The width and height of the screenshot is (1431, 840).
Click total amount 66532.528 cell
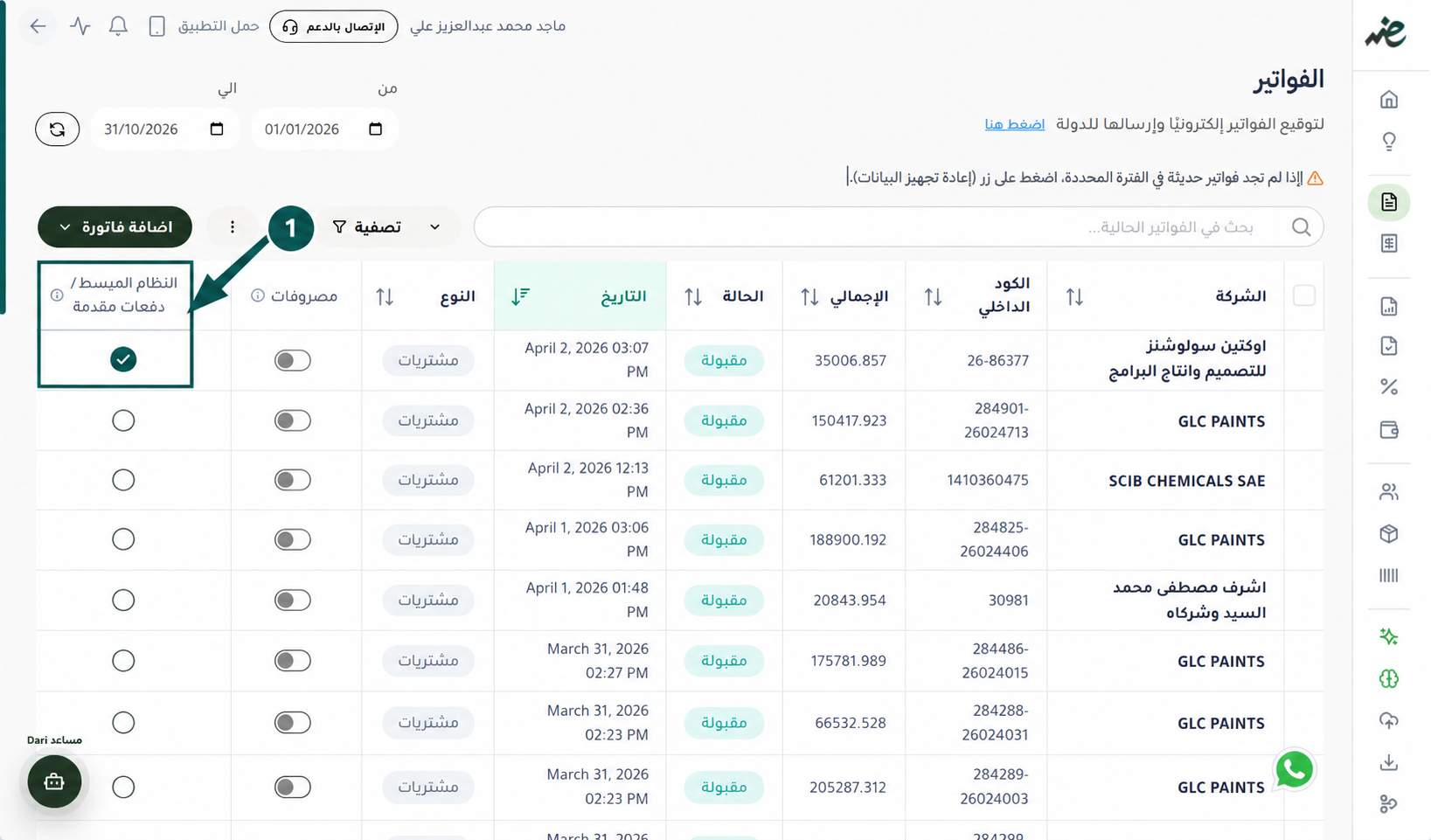[x=850, y=723]
